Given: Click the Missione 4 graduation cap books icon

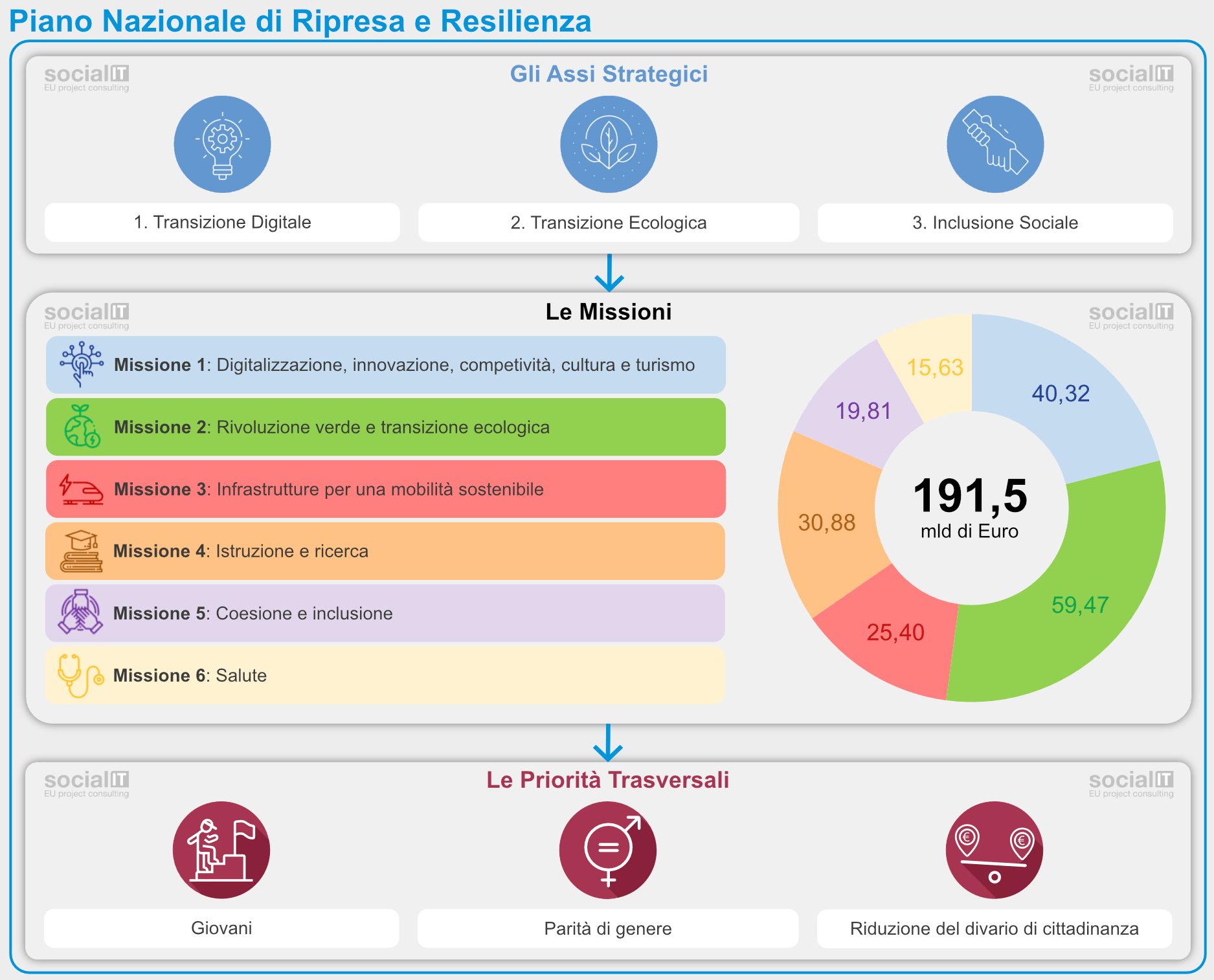Looking at the screenshot, I should tap(81, 551).
